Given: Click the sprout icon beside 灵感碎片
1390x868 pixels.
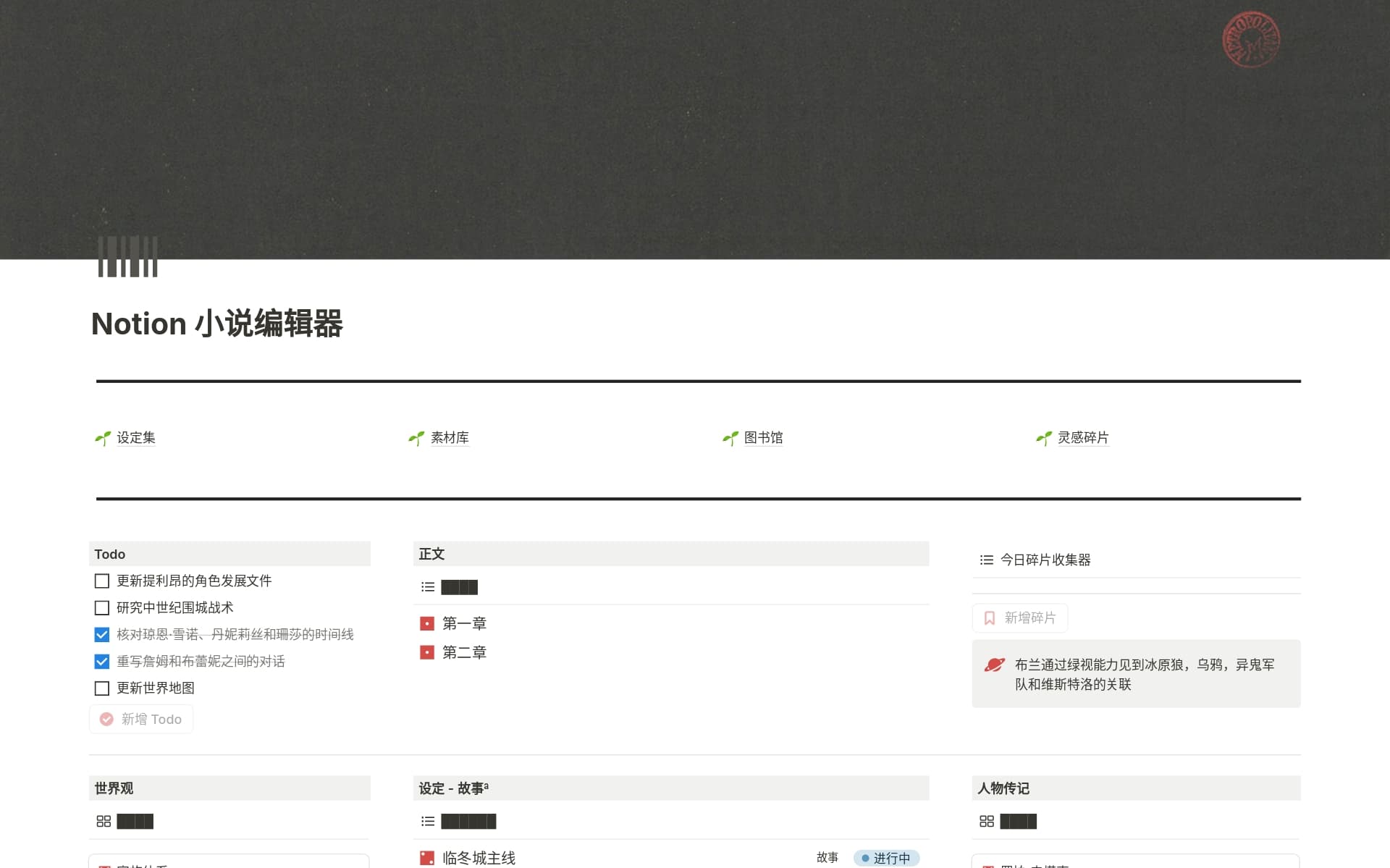Looking at the screenshot, I should (1044, 438).
